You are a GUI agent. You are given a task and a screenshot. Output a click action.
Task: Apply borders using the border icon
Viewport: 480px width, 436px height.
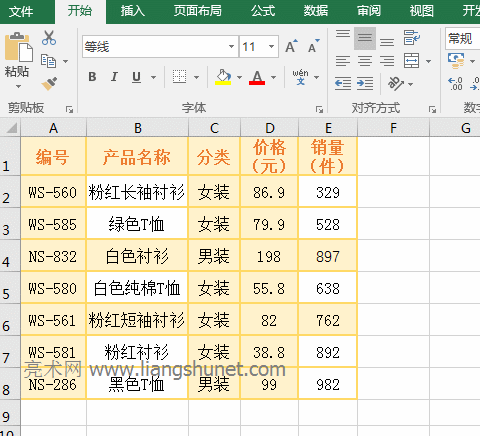coord(179,77)
